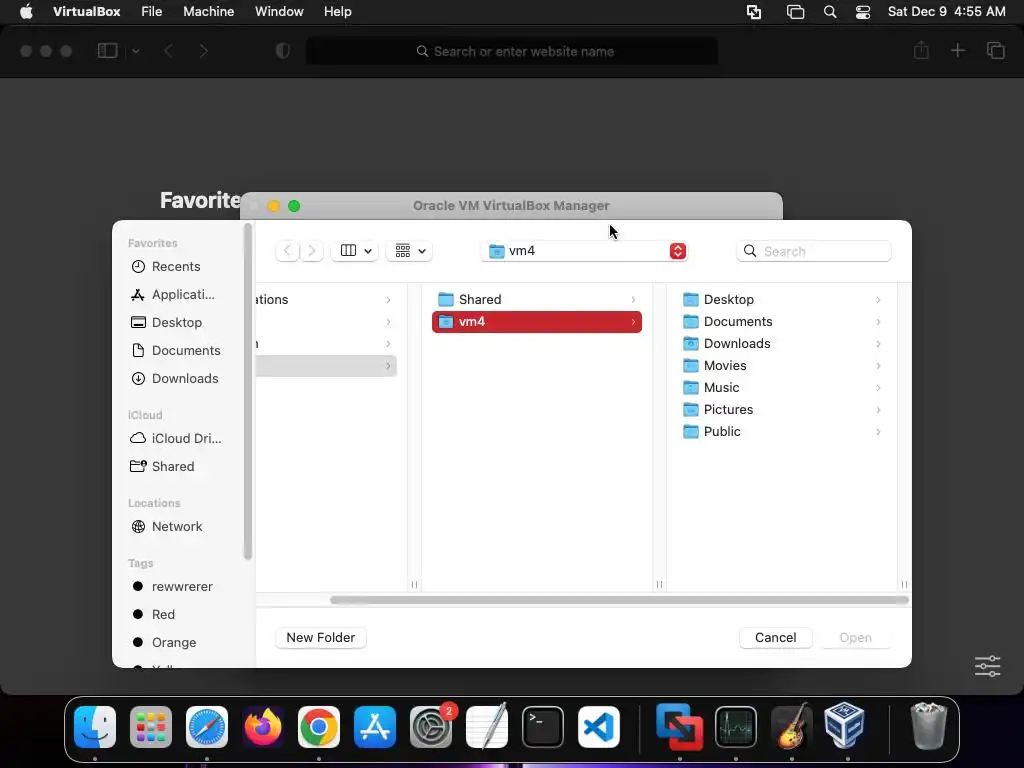Select the vm4 folder row

click(537, 322)
